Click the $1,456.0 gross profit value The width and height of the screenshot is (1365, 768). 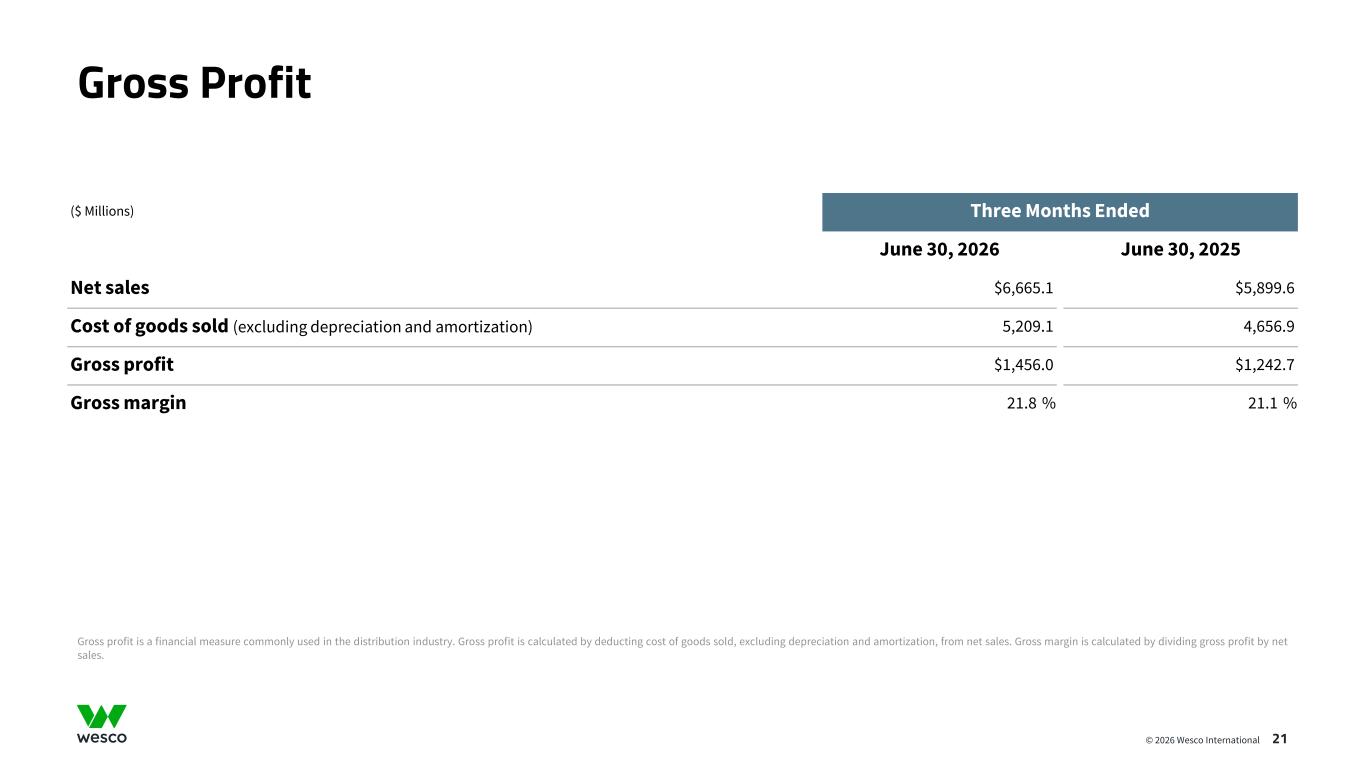[1023, 365]
